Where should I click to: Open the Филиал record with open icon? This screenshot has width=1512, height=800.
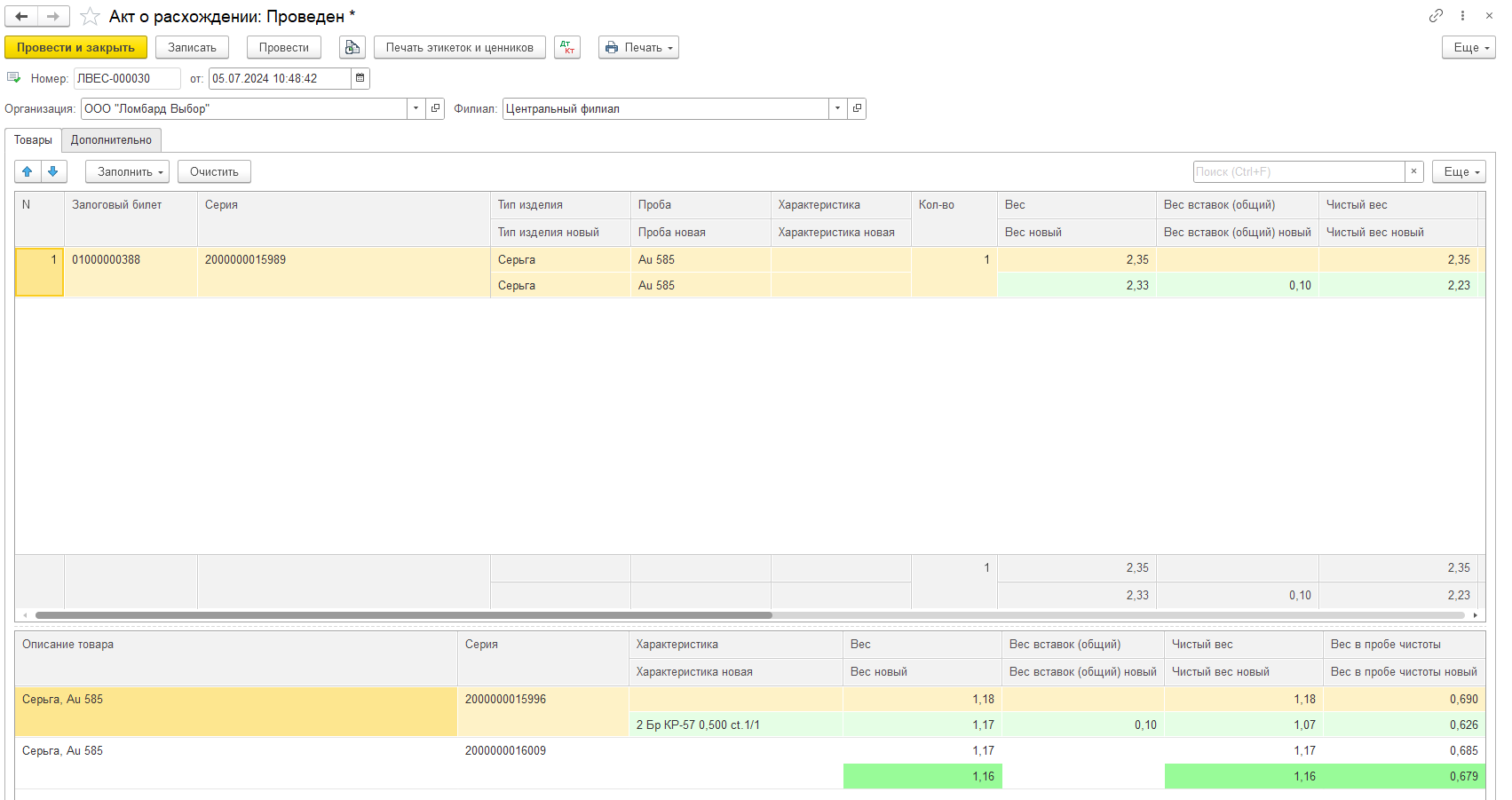tap(857, 108)
